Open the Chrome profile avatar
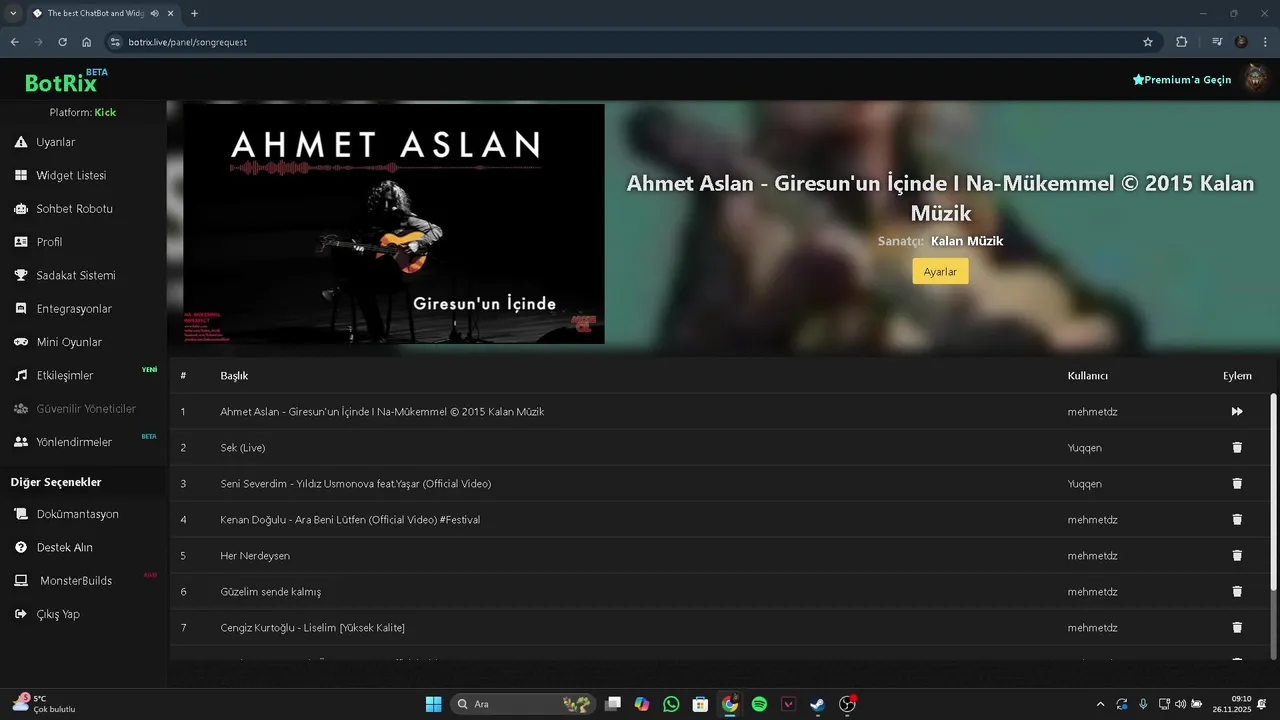Image resolution: width=1280 pixels, height=720 pixels. tap(1241, 42)
